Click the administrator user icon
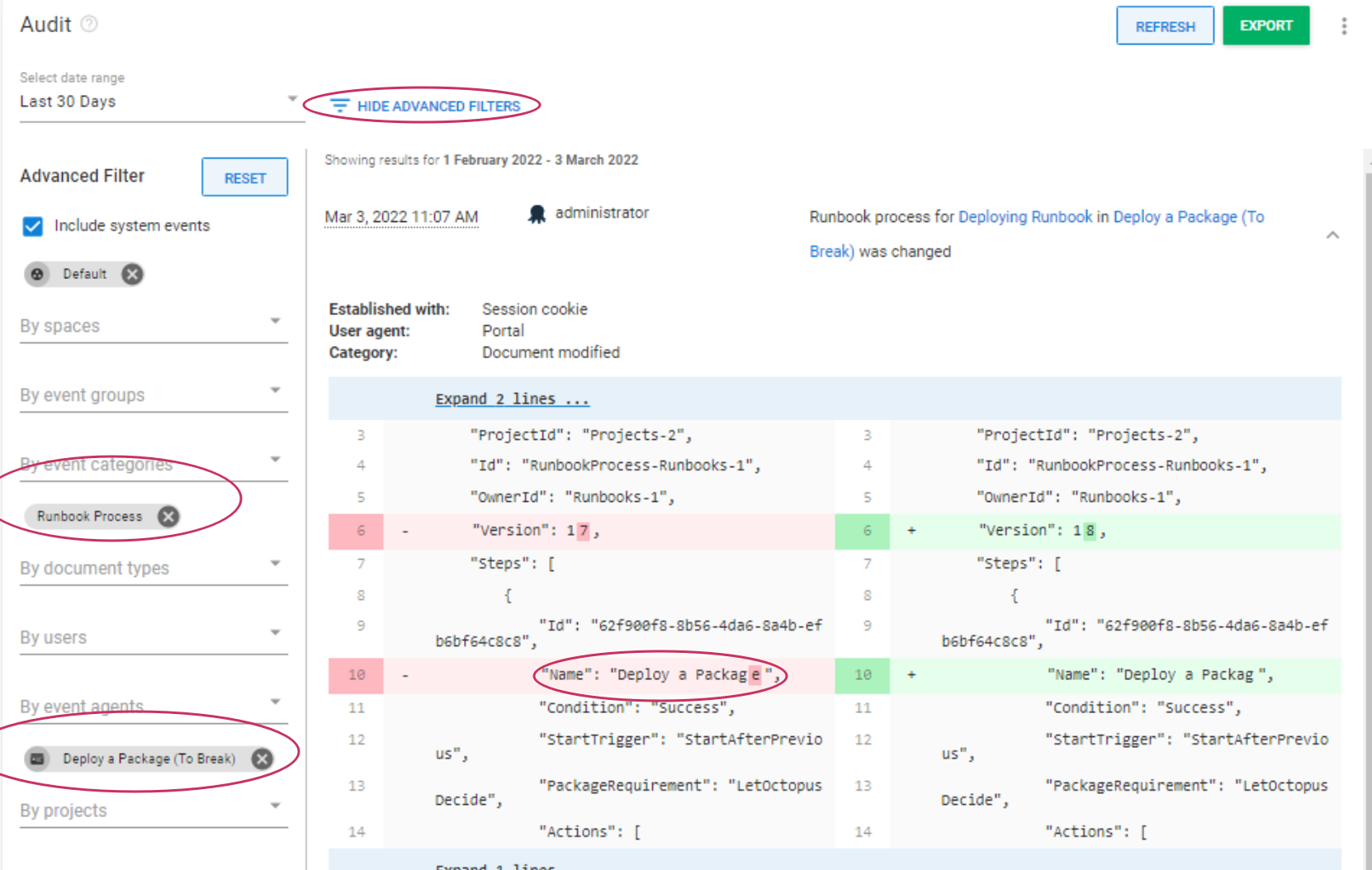1372x870 pixels. (537, 213)
